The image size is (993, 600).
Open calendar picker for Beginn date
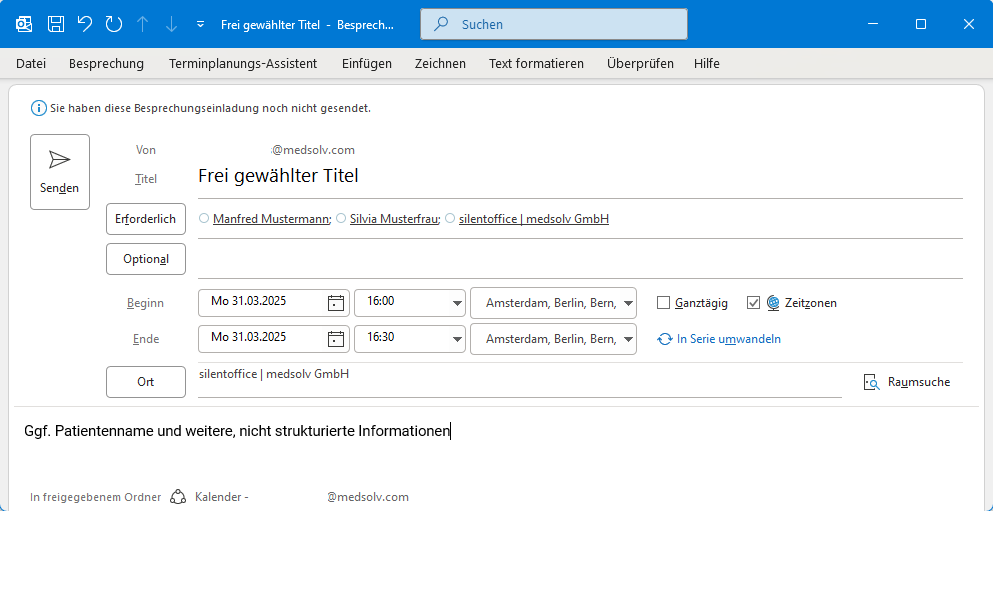pos(336,303)
